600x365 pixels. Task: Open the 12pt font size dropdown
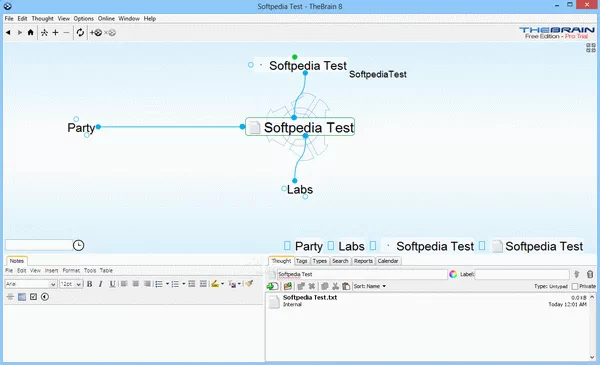tap(71, 284)
